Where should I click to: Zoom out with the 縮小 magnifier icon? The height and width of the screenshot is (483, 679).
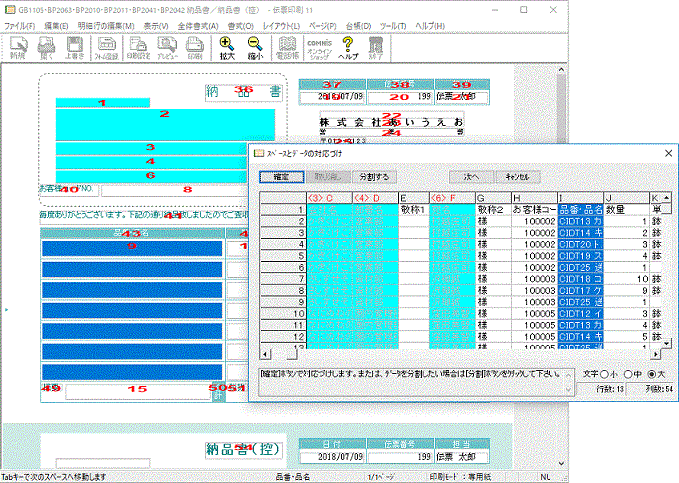(x=255, y=48)
